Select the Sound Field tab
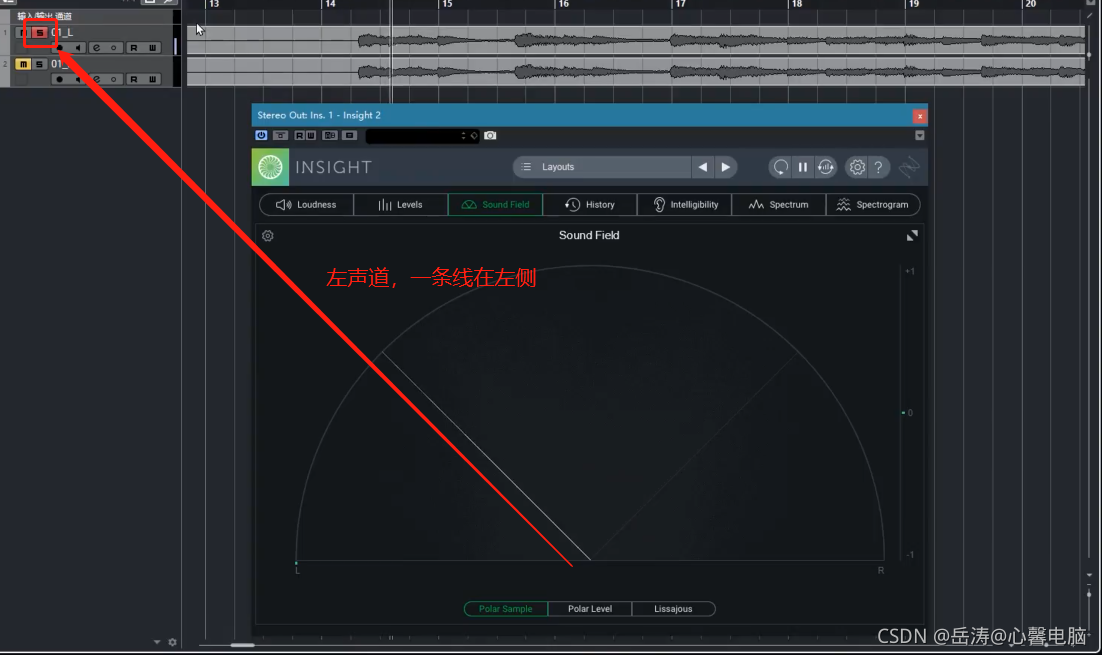The image size is (1102, 655). pyautogui.click(x=495, y=205)
